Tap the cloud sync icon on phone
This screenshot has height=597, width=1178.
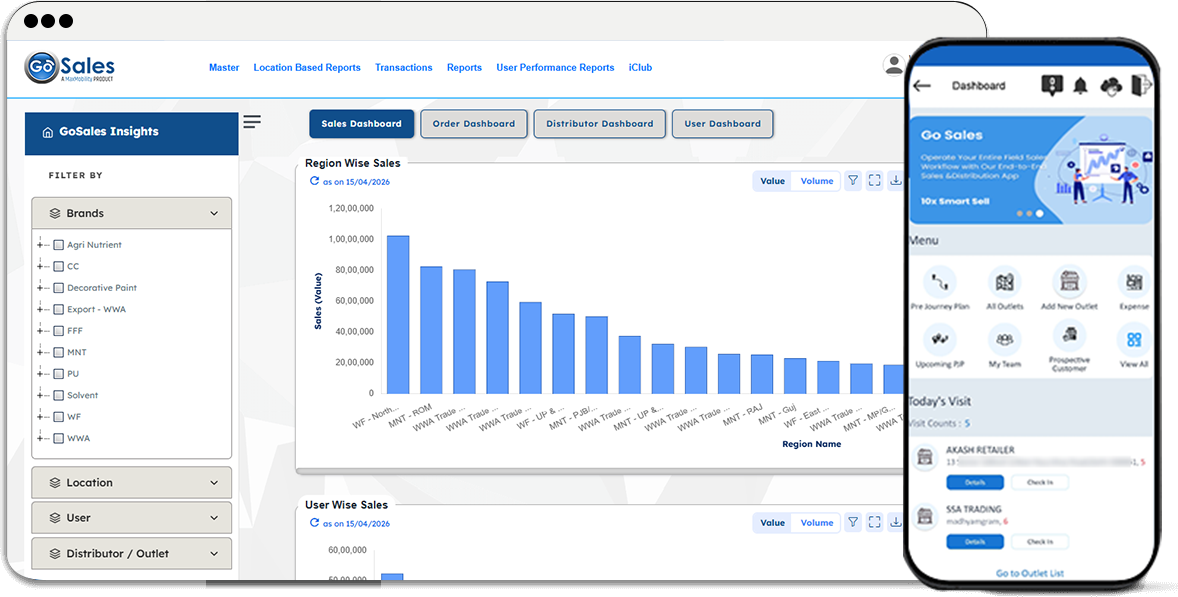click(x=1111, y=86)
